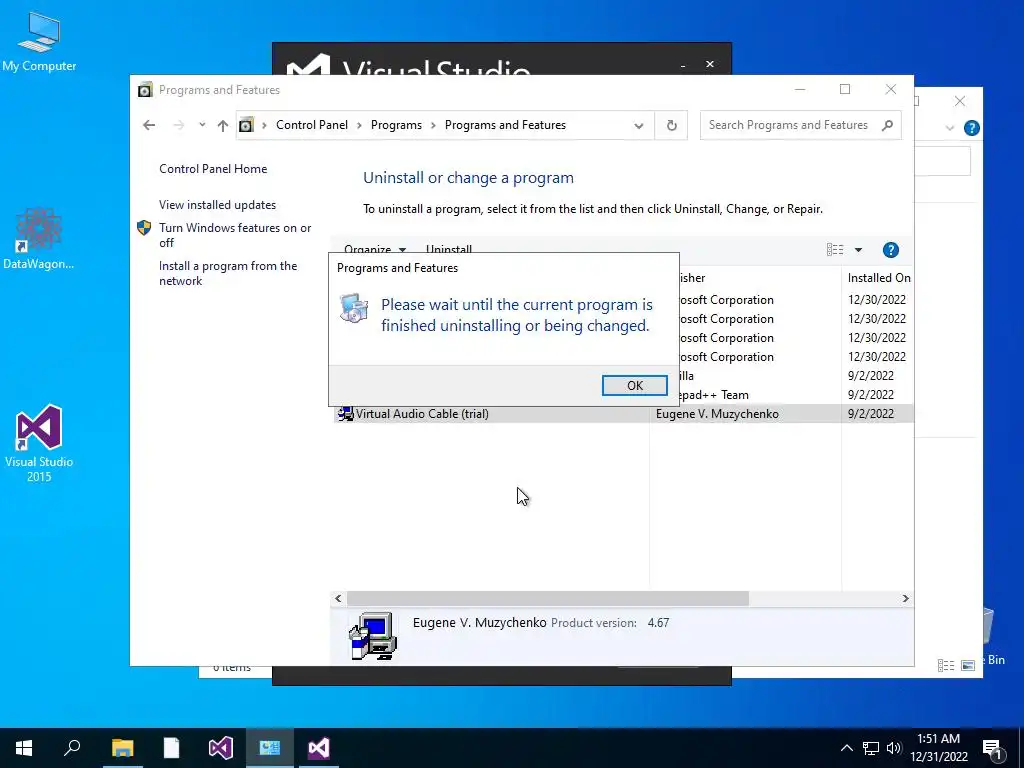This screenshot has height=768, width=1024.
Task: Click the Virtual Audio Cable details pane icon
Action: (x=372, y=635)
